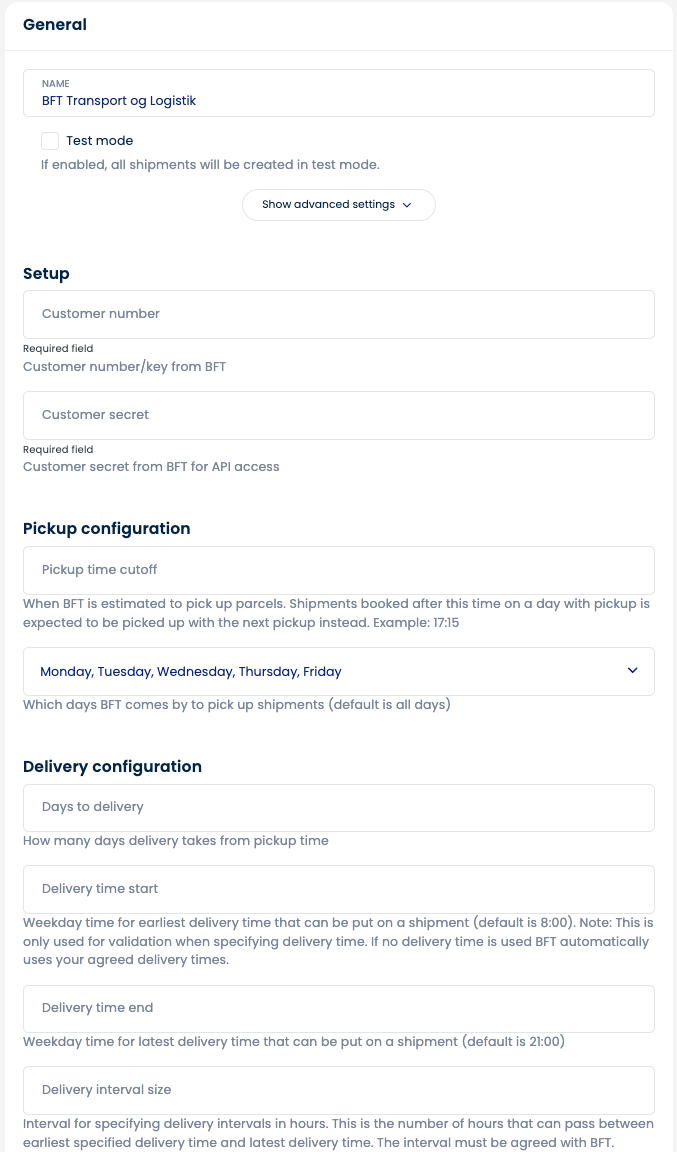Screen dimensions: 677x1152
Task: Click the Delivery time start field
Action: [338, 889]
